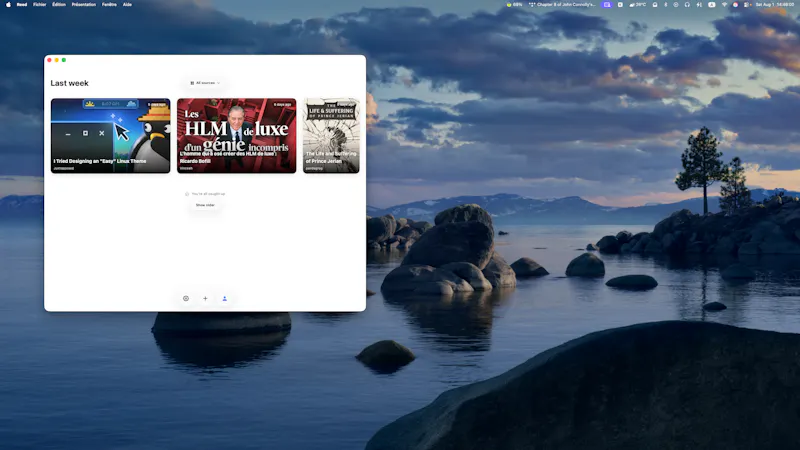
Task: Open the Ricardo Bofill HLM de luxe card
Action: click(236, 136)
